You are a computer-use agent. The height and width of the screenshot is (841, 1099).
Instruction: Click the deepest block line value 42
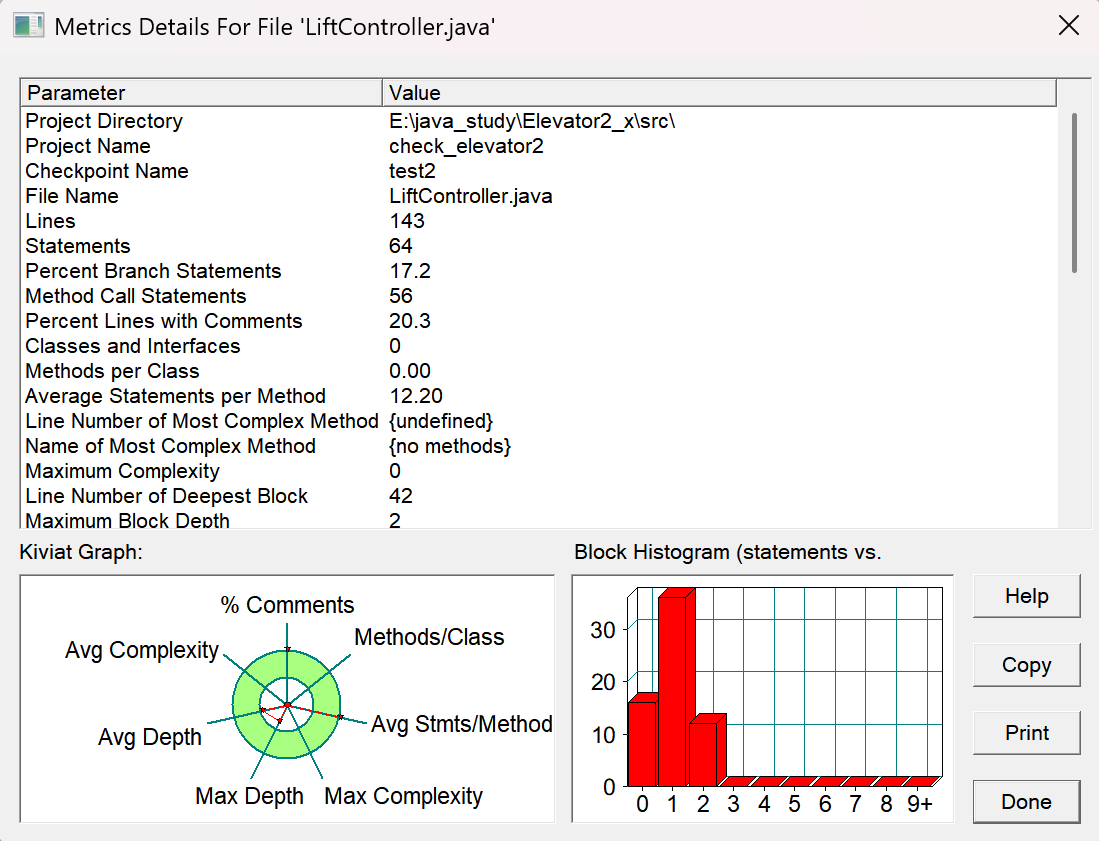[x=400, y=495]
